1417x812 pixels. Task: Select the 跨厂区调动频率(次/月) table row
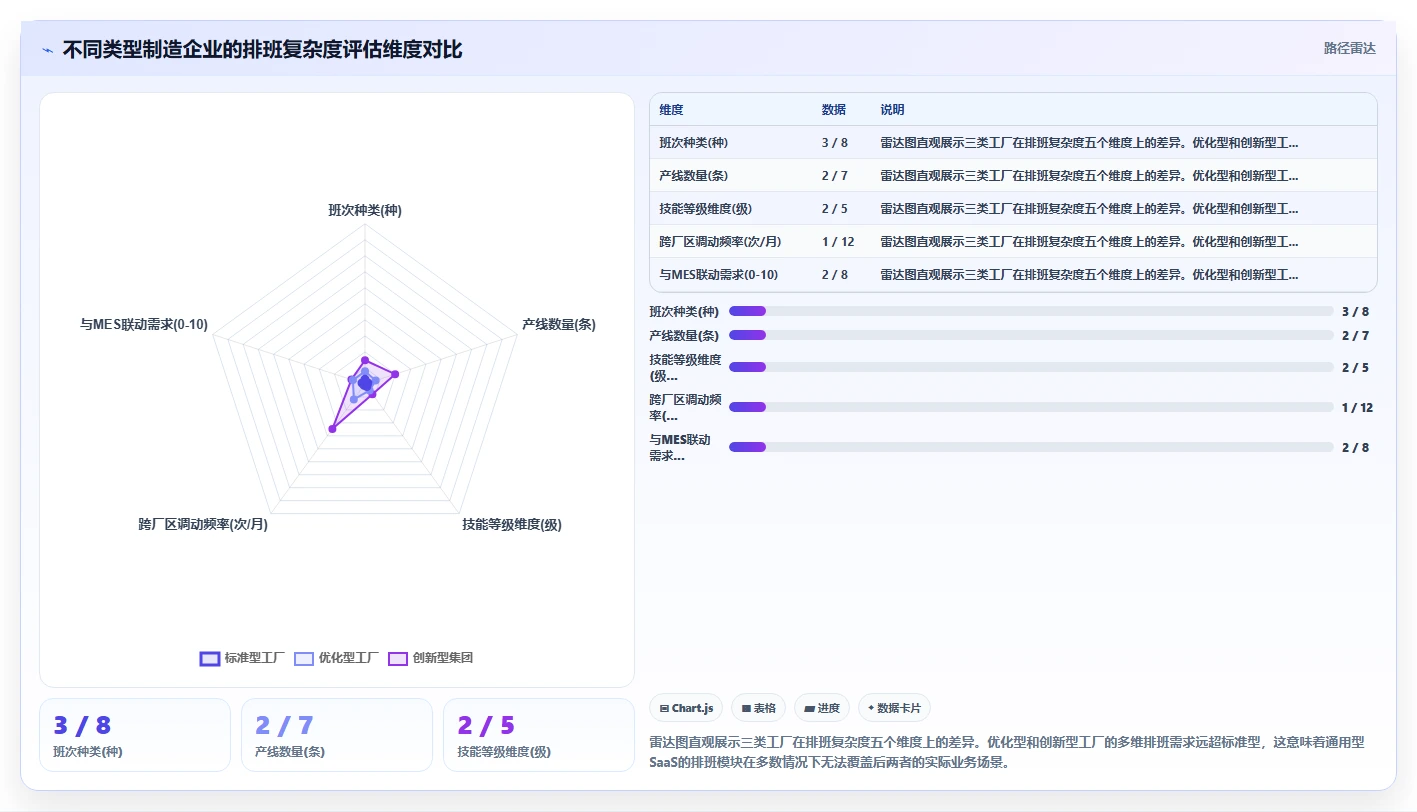click(x=1013, y=241)
